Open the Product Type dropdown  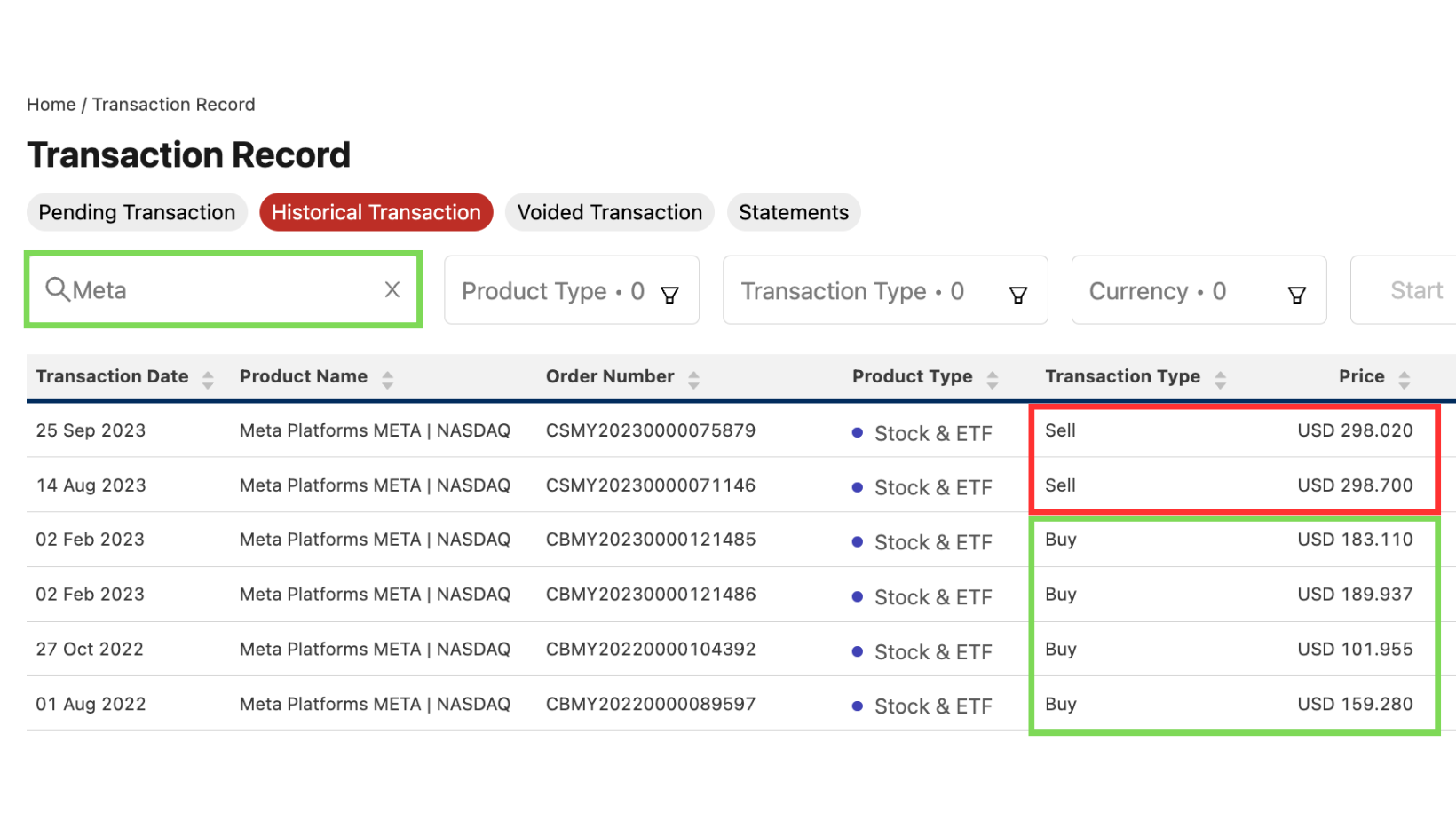(572, 290)
